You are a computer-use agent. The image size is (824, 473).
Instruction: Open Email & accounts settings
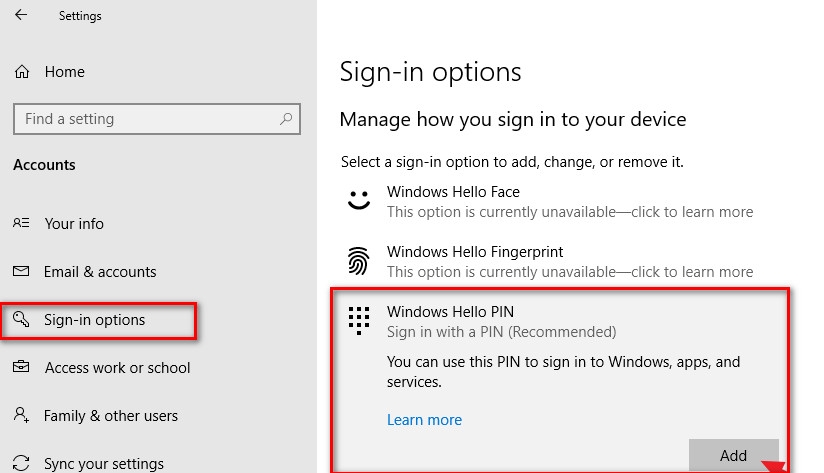(x=100, y=272)
